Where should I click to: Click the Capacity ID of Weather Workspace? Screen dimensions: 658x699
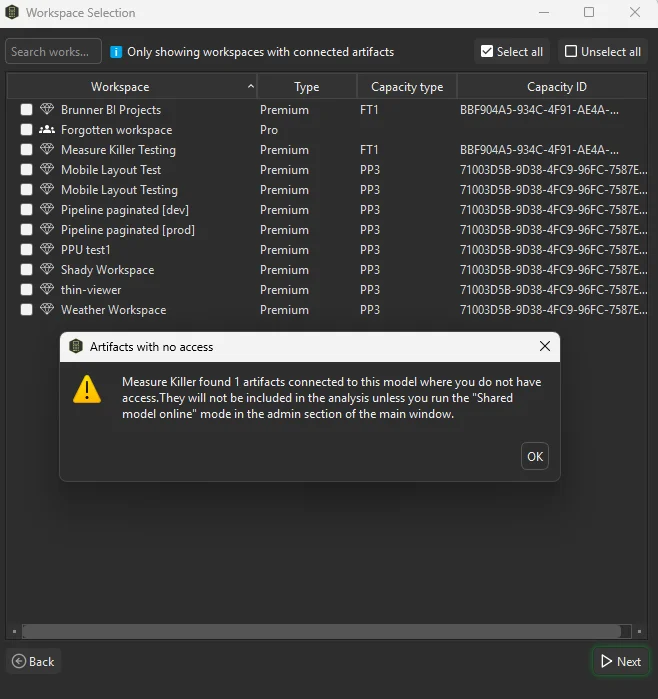(553, 310)
